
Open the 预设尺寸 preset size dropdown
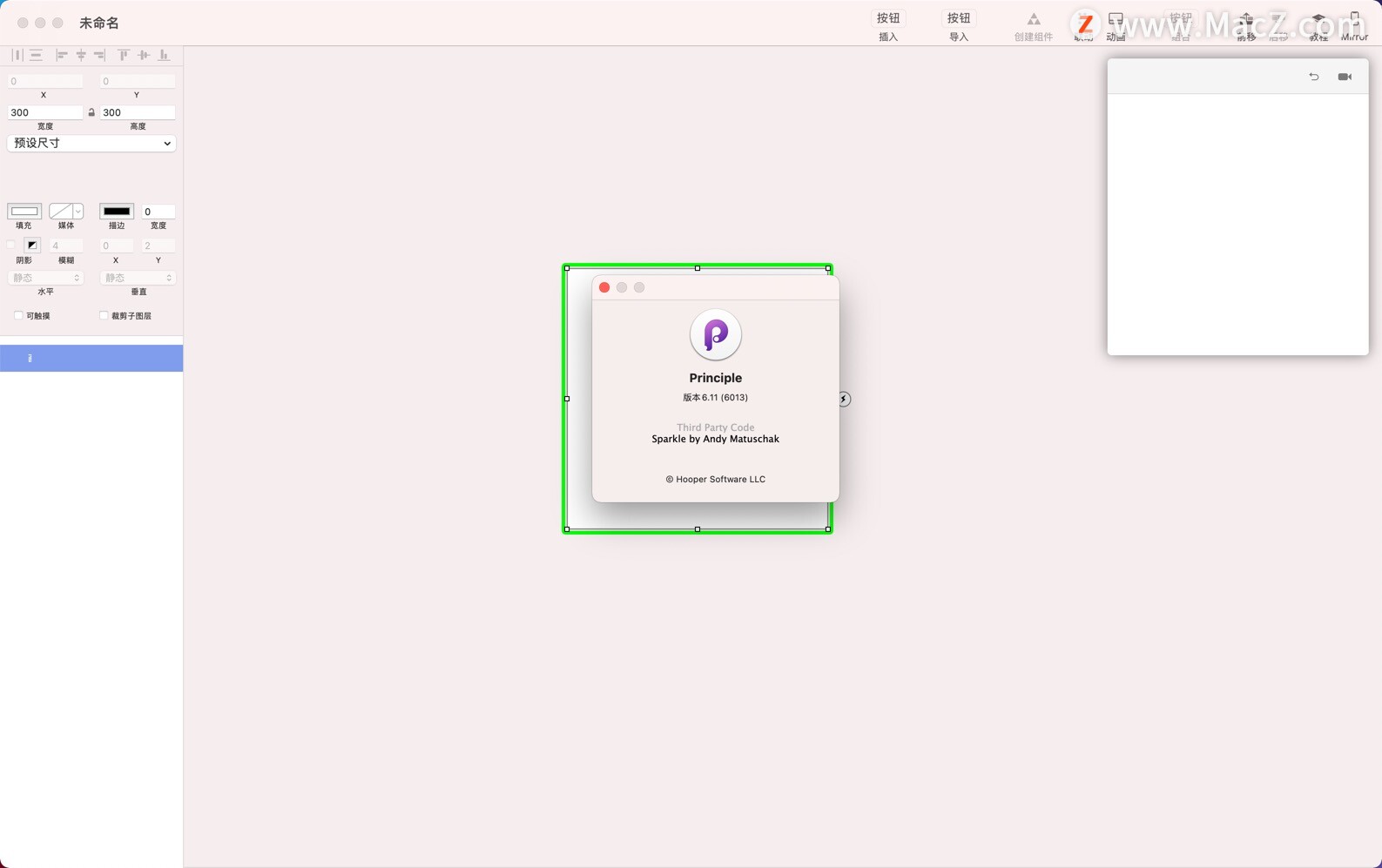click(91, 143)
